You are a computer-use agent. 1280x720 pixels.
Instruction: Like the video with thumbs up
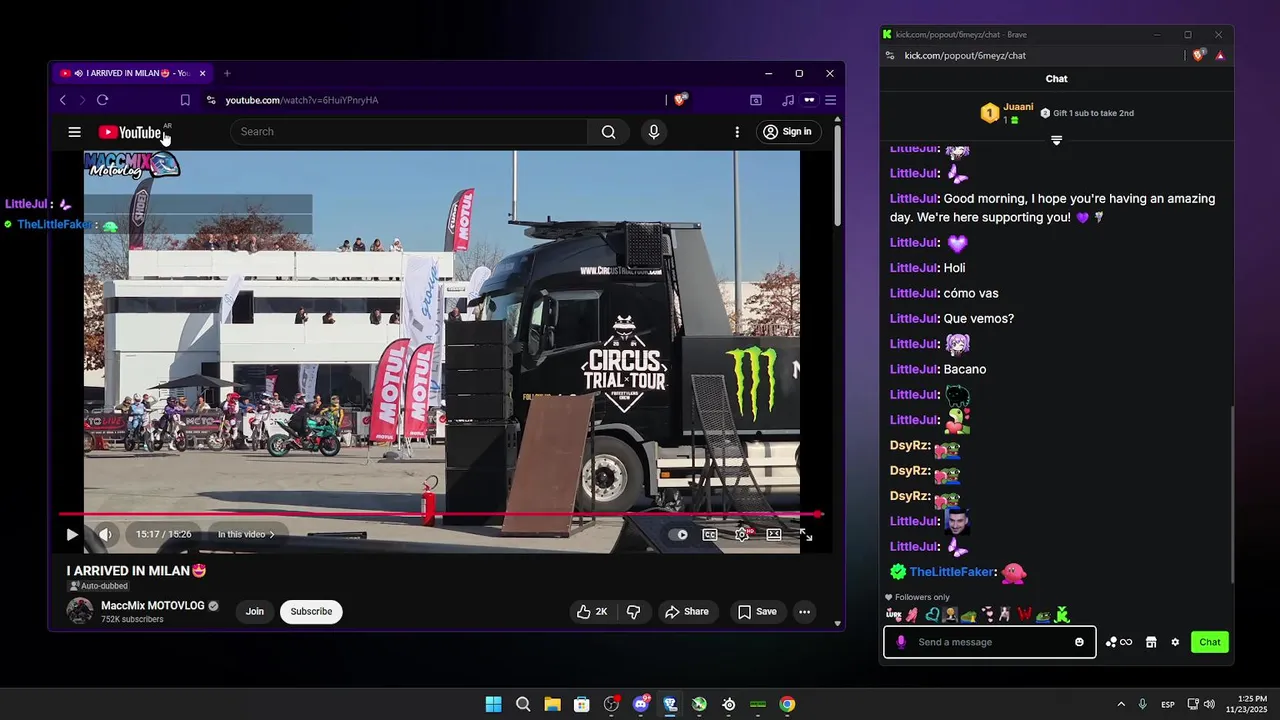(592, 612)
